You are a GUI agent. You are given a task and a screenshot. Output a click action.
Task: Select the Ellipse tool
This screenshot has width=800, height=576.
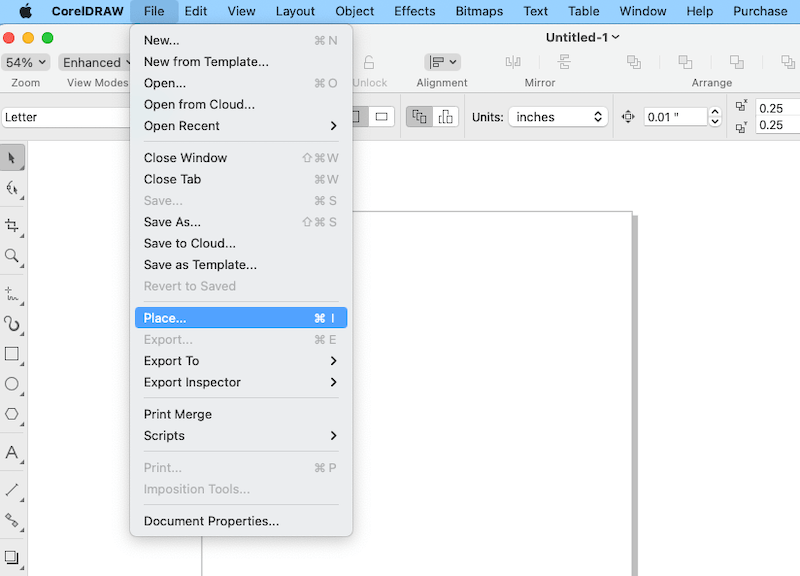(12, 384)
